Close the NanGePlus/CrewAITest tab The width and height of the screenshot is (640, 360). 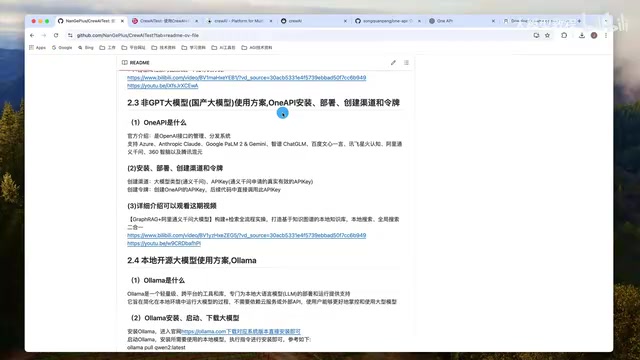pyautogui.click(x=122, y=21)
